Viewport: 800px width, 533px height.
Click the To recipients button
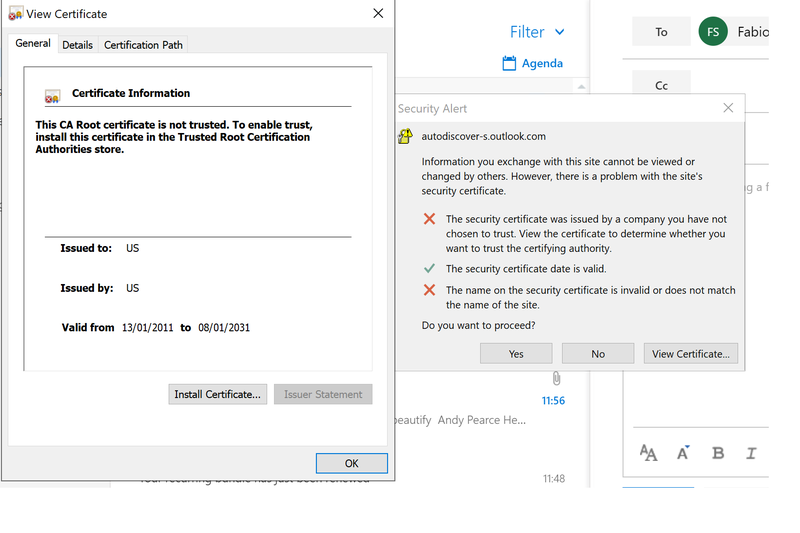[661, 32]
